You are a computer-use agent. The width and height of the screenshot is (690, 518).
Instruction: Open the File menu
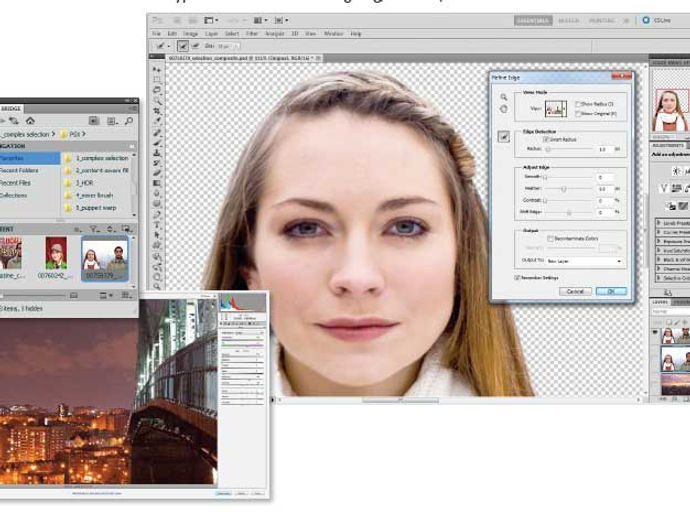[156, 33]
